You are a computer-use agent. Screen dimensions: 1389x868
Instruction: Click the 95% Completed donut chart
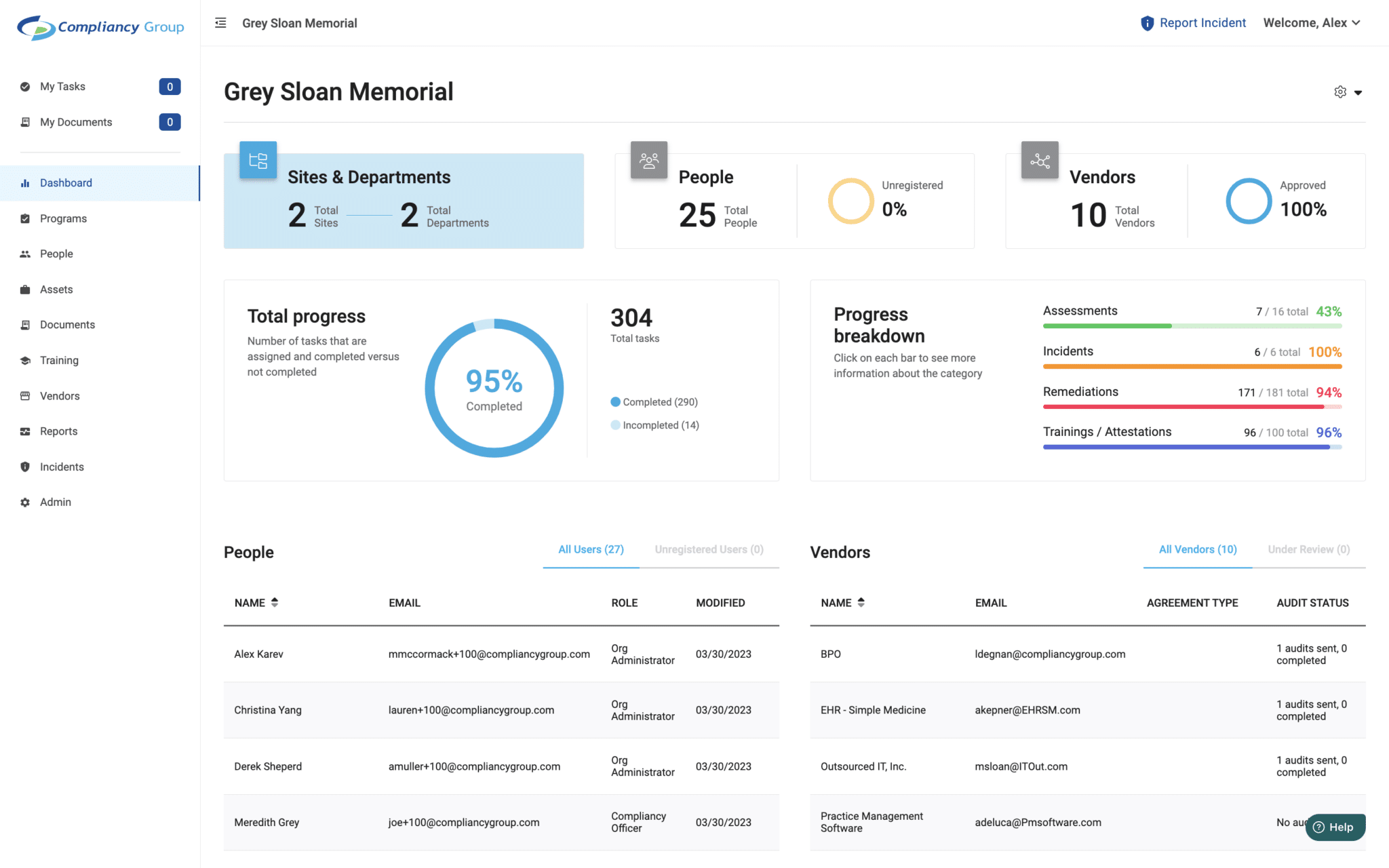494,389
